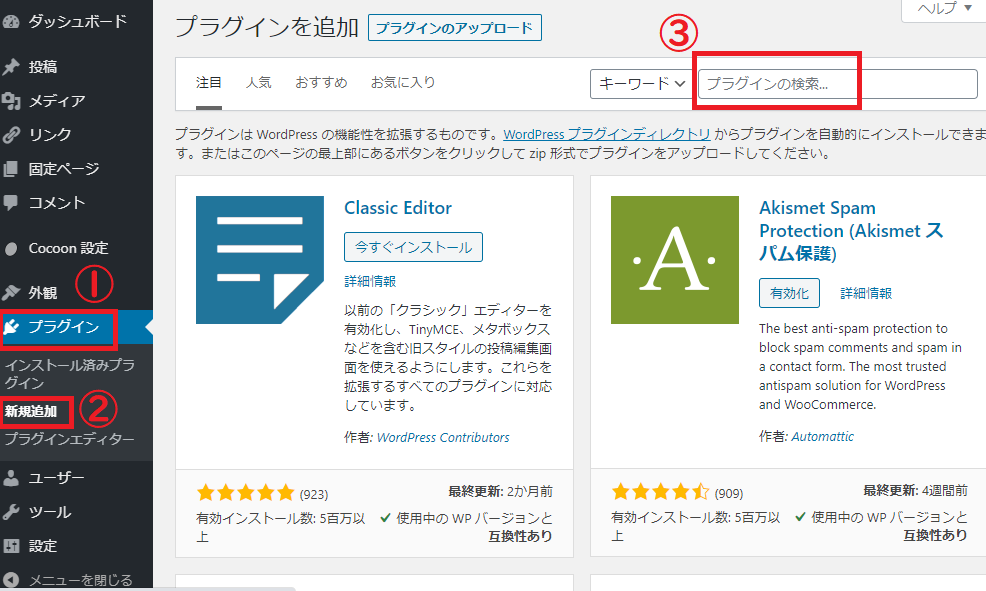Viewport: 986px width, 591px height.
Task: Click the Akismet plugin thumbnail
Action: [x=675, y=260]
